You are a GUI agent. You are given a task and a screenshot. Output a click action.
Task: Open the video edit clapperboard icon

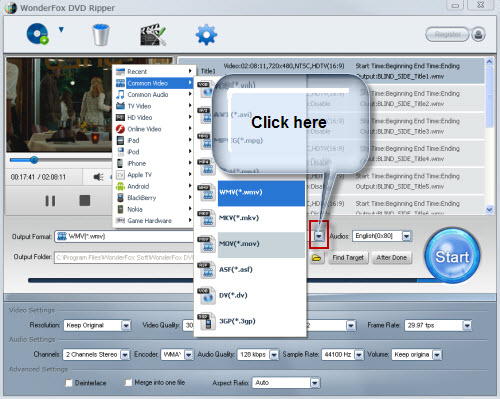(x=153, y=34)
